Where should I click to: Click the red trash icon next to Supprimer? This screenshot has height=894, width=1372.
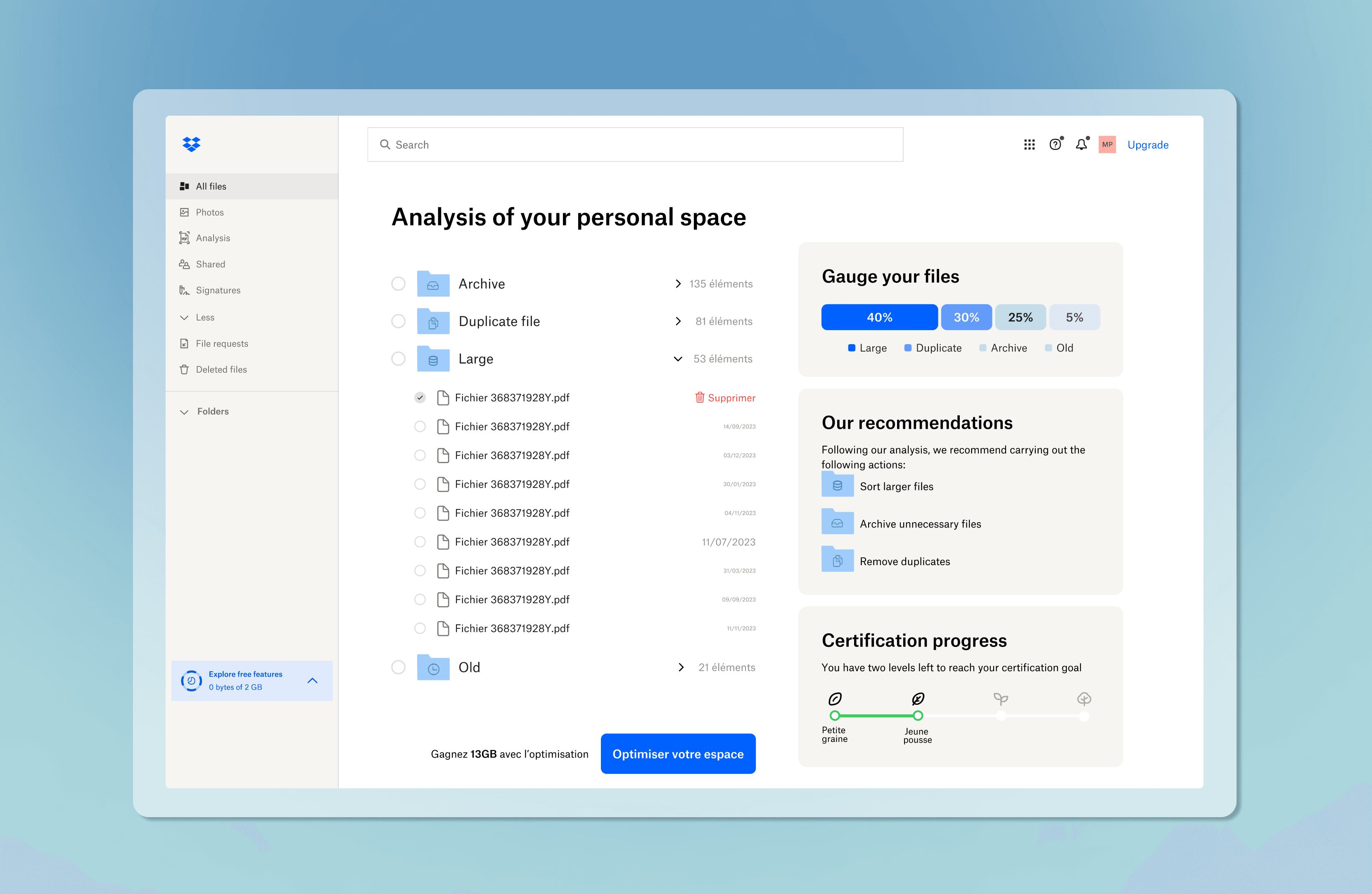[699, 397]
